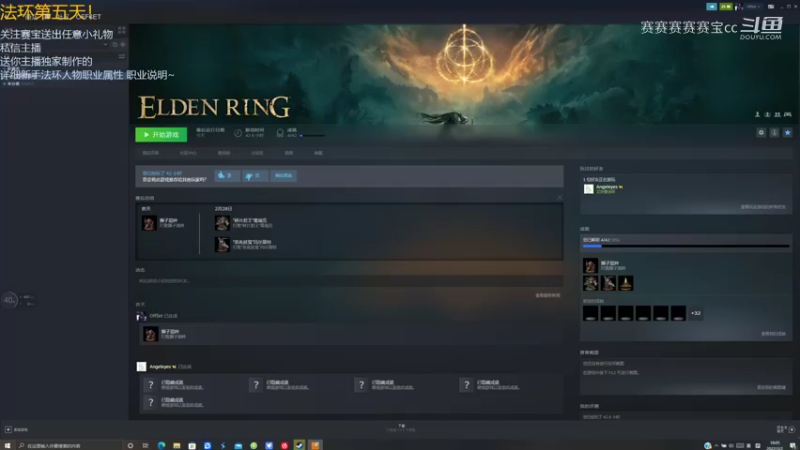Viewport: 800px width, 450px height.
Task: Click the first February 28 achievement thumbnail
Action: [x=222, y=223]
